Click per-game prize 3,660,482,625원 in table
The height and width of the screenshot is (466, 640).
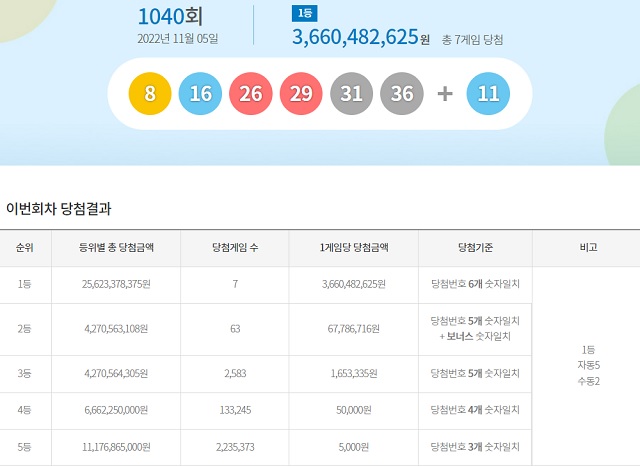(x=354, y=284)
